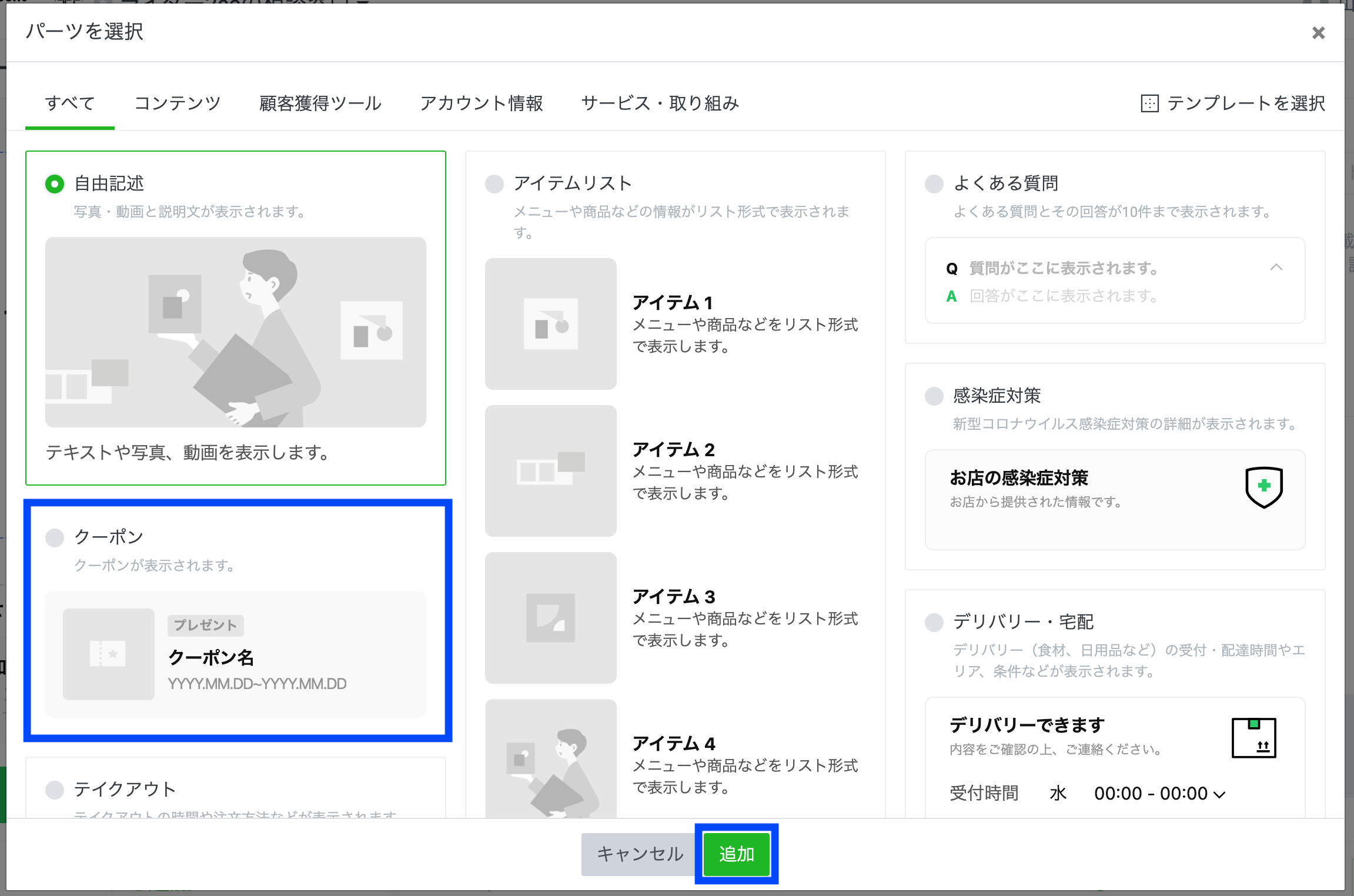The height and width of the screenshot is (896, 1354).
Task: Click the infection control shield icon
Action: point(1263,487)
